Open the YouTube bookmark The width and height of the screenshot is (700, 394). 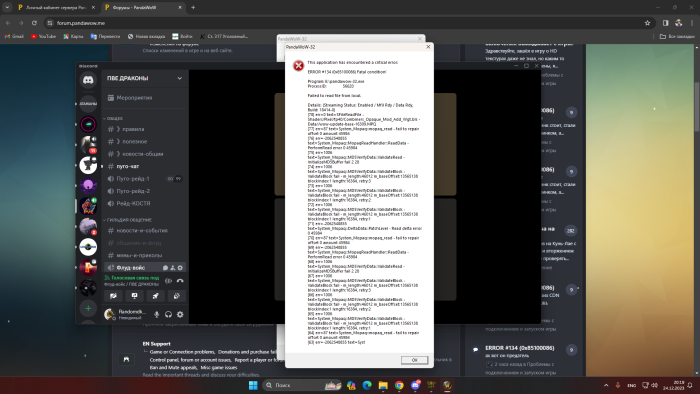tap(43, 37)
